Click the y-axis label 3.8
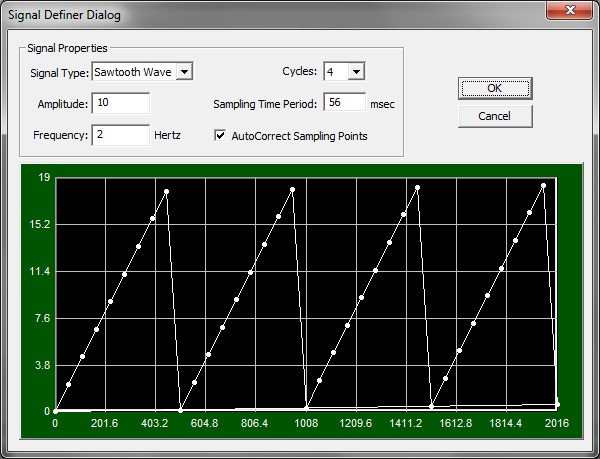The width and height of the screenshot is (600, 459). pos(42,365)
